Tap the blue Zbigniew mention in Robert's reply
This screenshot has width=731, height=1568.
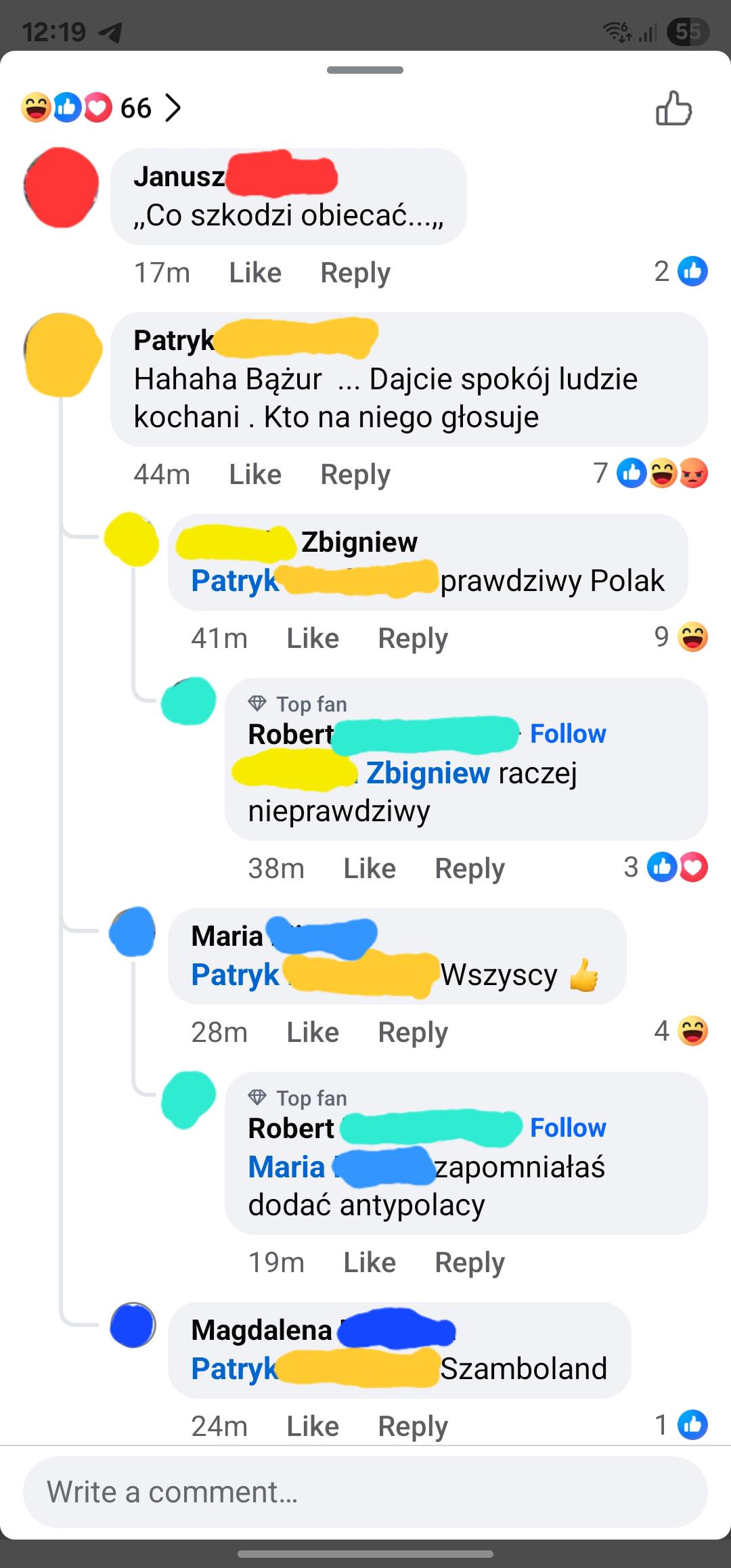[428, 773]
